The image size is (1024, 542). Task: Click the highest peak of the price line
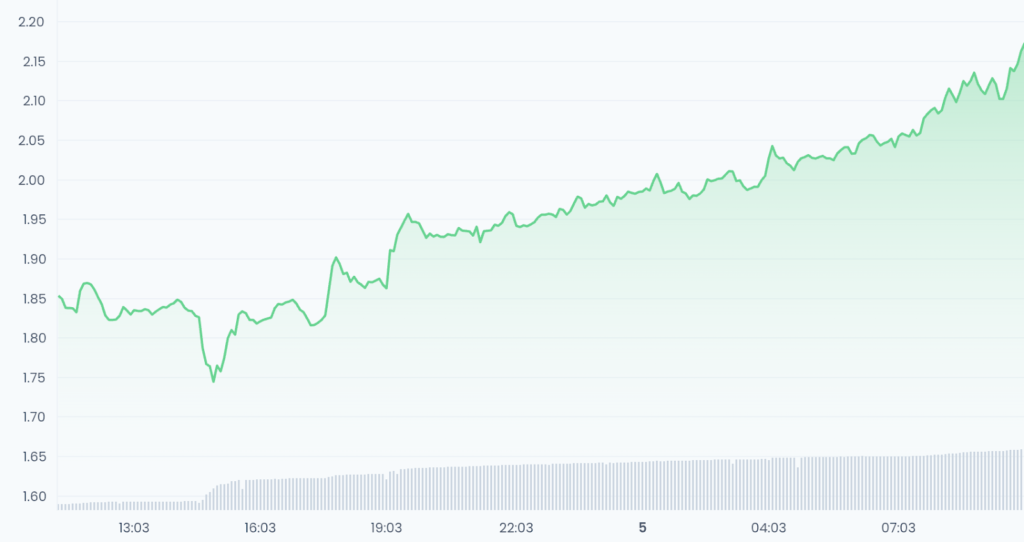(x=1021, y=45)
